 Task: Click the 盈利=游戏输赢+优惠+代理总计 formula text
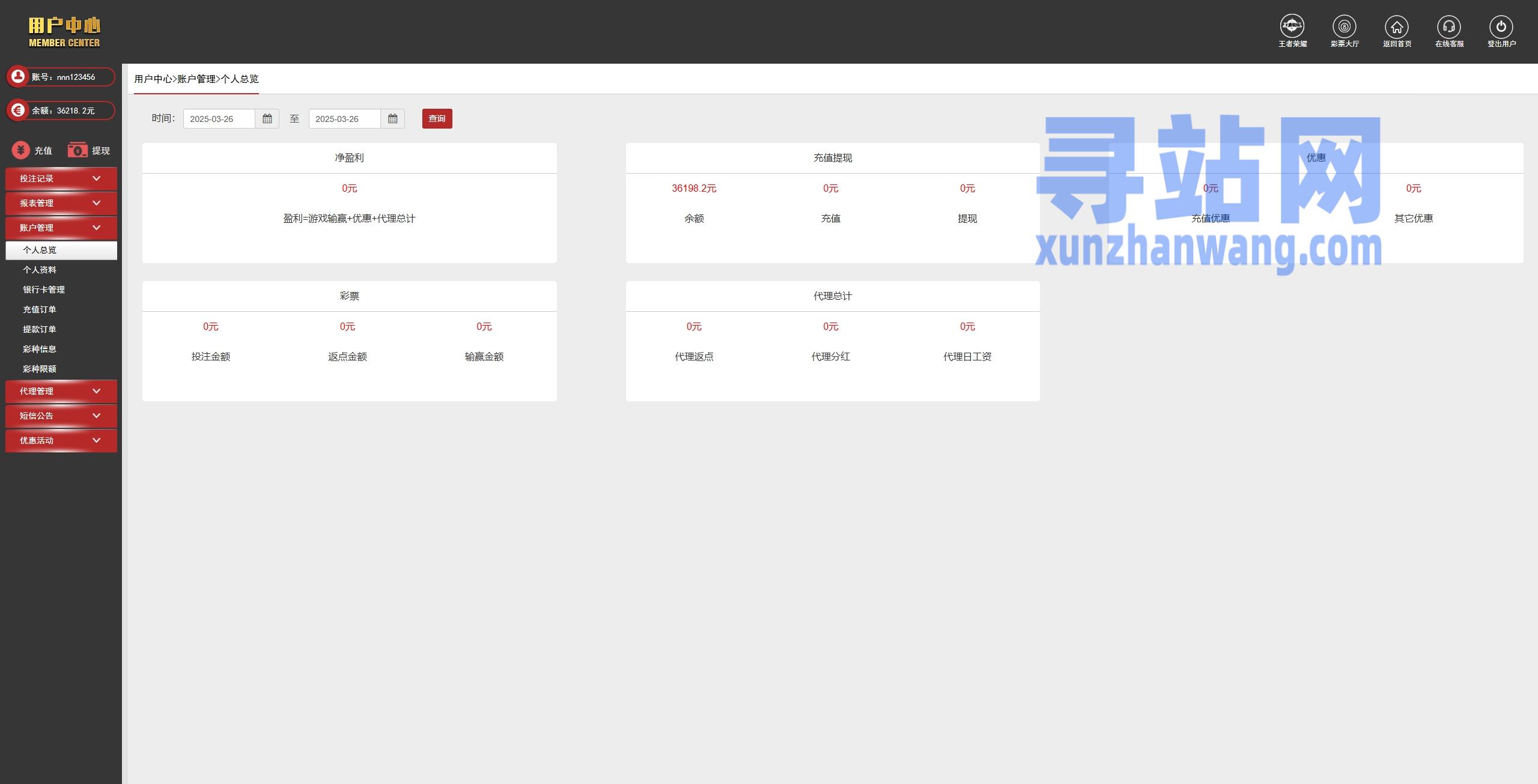(x=350, y=218)
